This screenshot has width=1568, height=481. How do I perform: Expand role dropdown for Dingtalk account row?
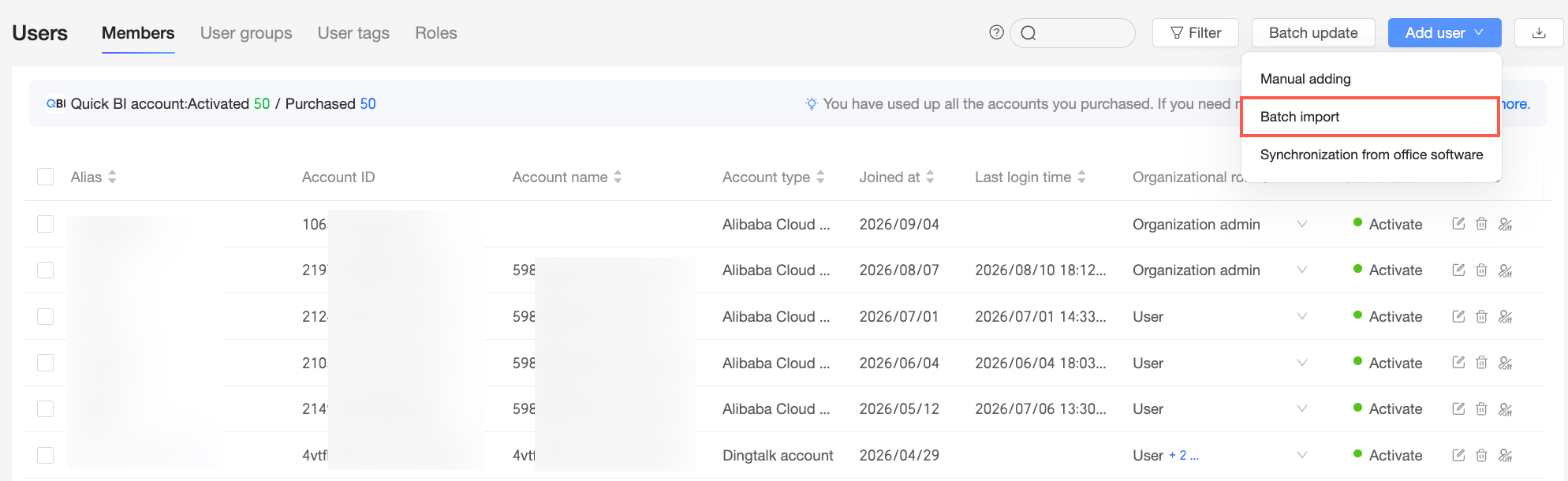tap(1301, 455)
